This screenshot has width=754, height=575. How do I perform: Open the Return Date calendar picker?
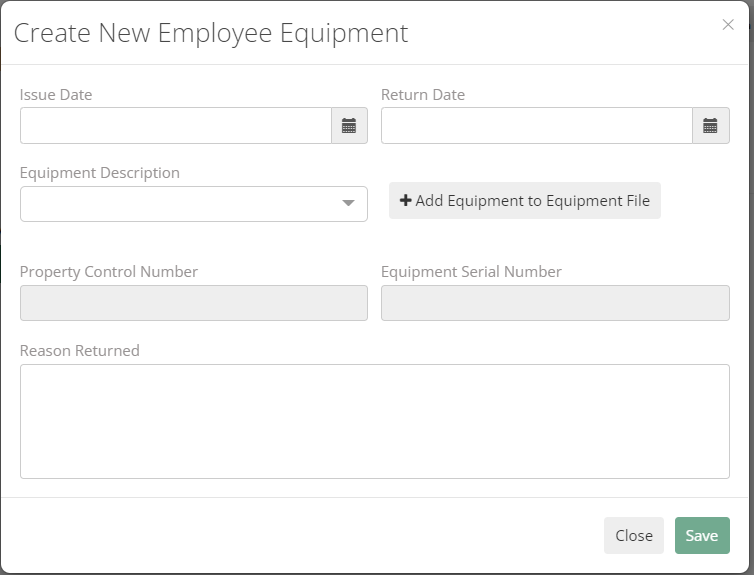click(x=710, y=125)
